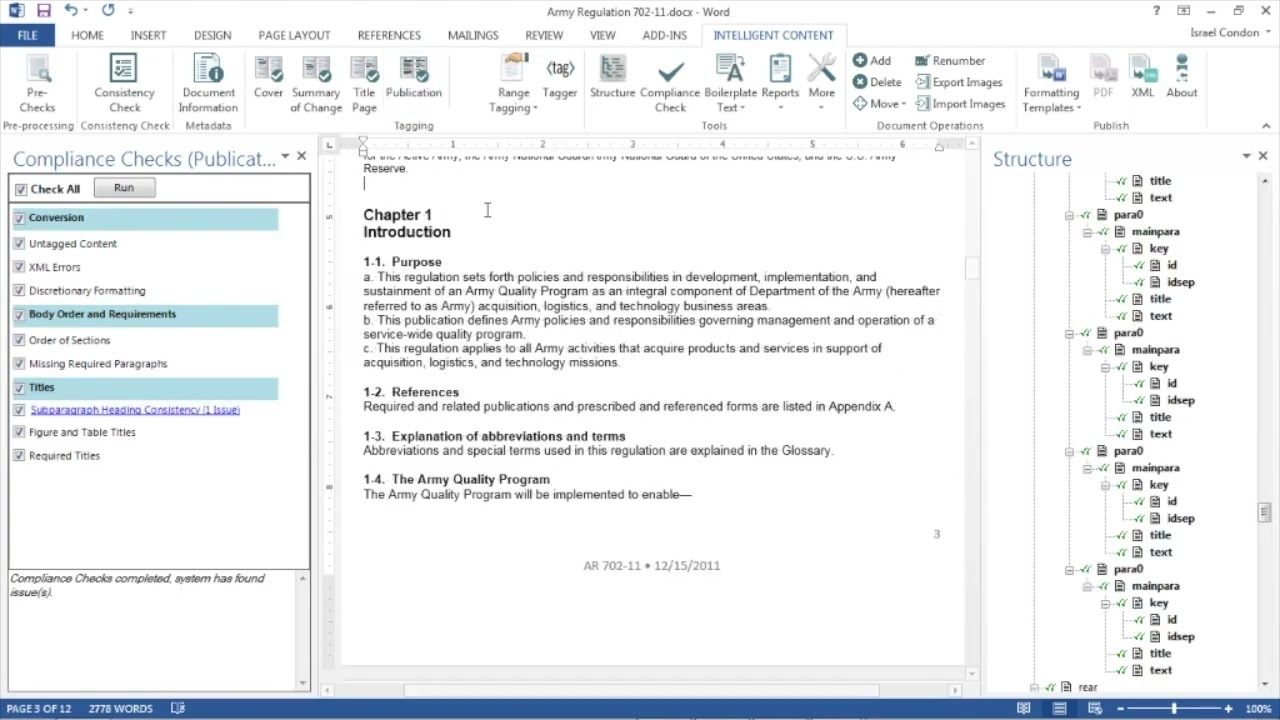The image size is (1280, 720).
Task: Switch to Web Layout view in status bar
Action: [x=1097, y=708]
